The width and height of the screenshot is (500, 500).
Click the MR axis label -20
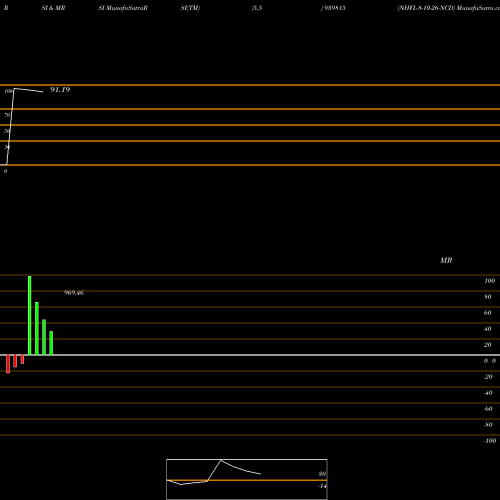[x=488, y=377]
